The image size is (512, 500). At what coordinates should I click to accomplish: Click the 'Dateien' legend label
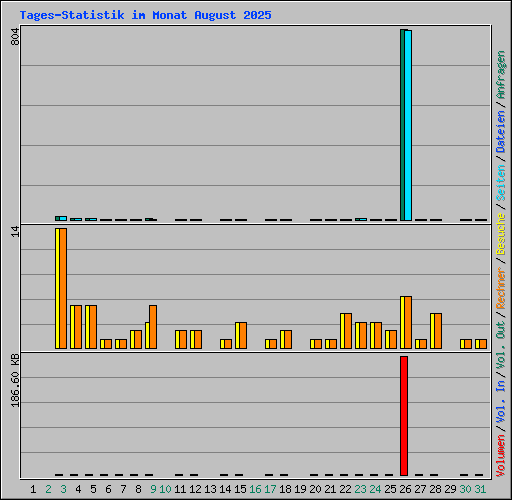pyautogui.click(x=501, y=132)
